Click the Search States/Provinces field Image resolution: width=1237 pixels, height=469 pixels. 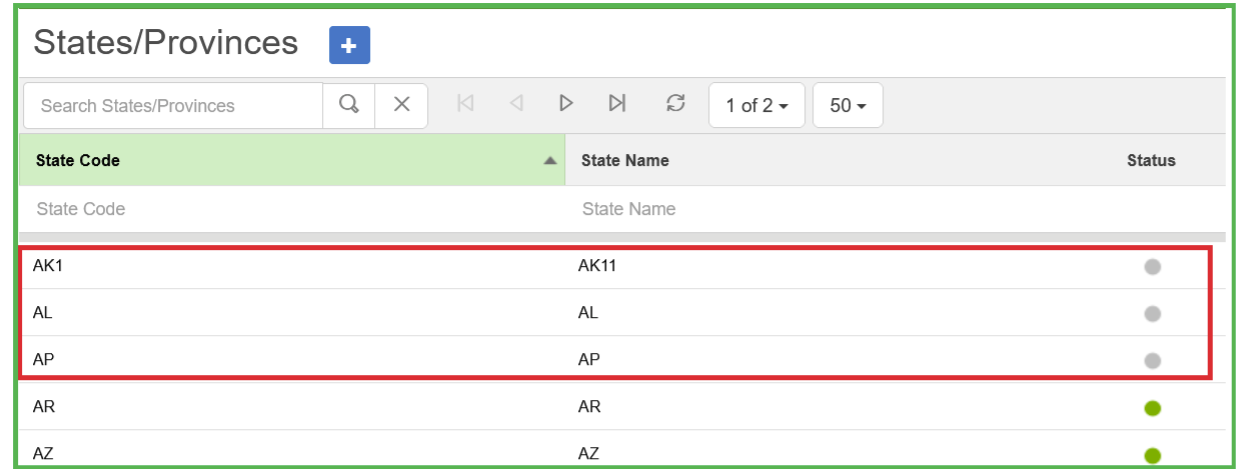click(x=173, y=105)
